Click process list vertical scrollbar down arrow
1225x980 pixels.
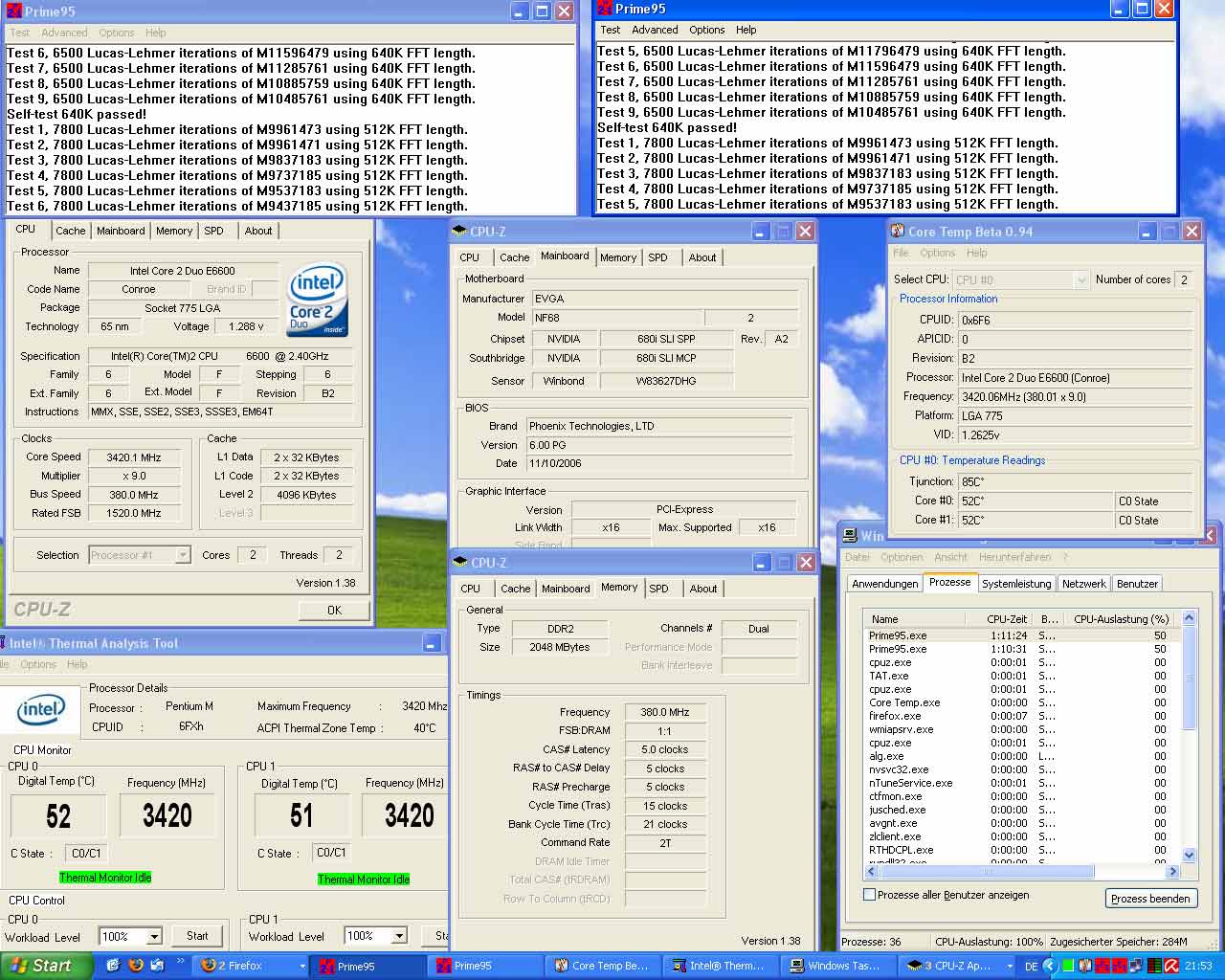1190,855
